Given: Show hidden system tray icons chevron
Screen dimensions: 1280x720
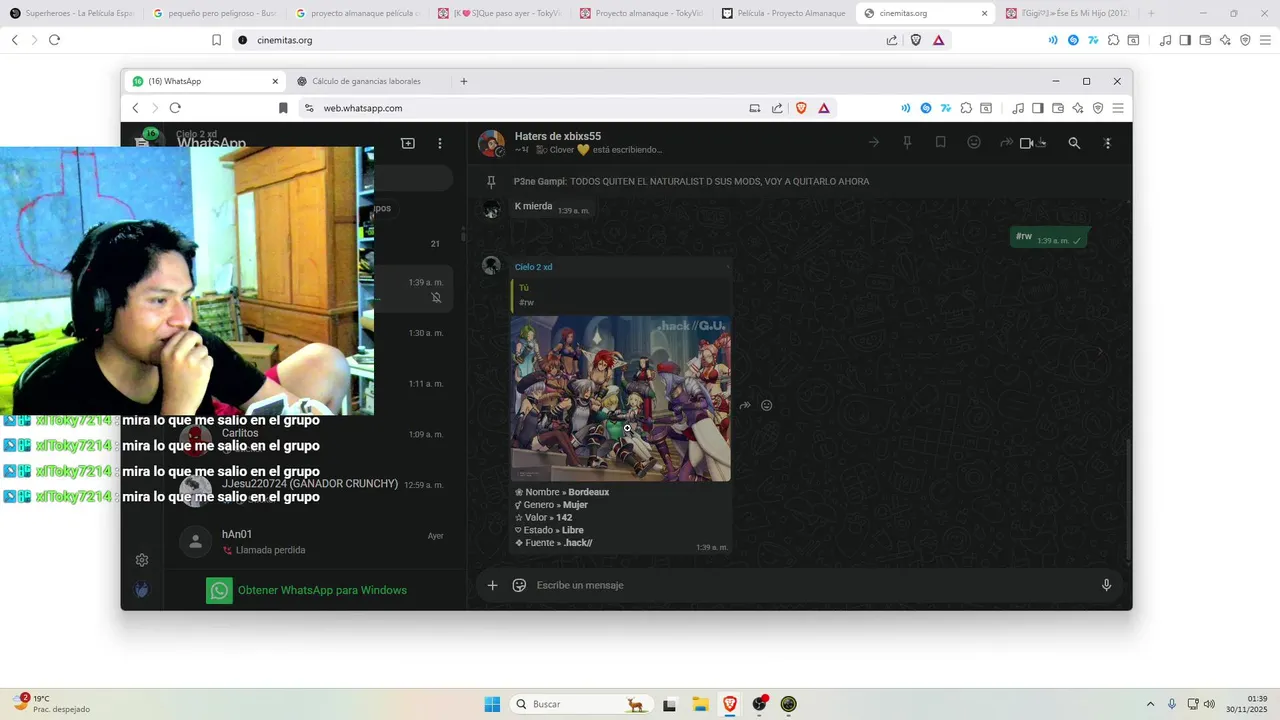Looking at the screenshot, I should 1150,704.
